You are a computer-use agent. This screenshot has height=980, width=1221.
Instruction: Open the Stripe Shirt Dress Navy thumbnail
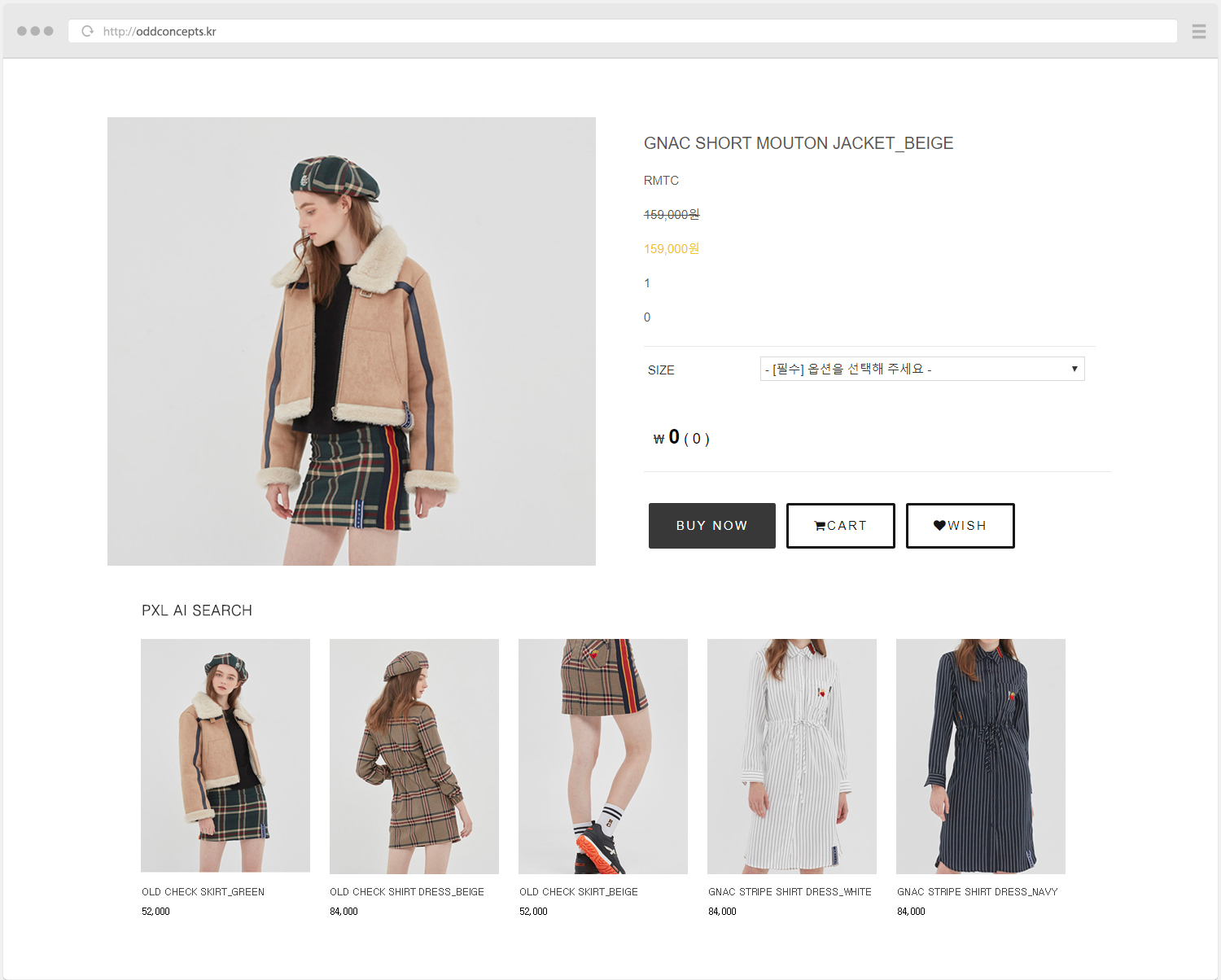point(981,755)
